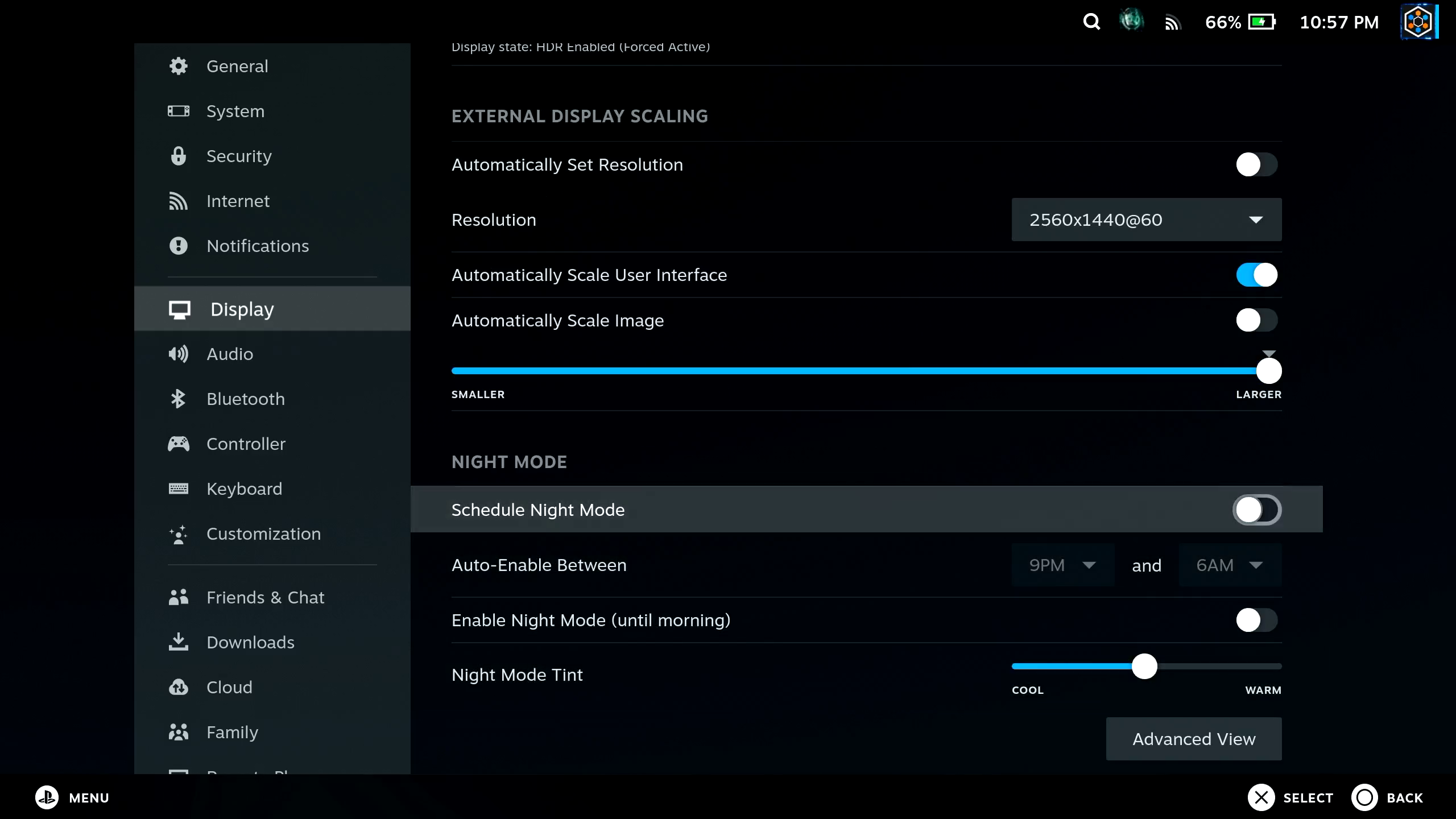Expand the 9PM start time dropdown

coord(1062,565)
